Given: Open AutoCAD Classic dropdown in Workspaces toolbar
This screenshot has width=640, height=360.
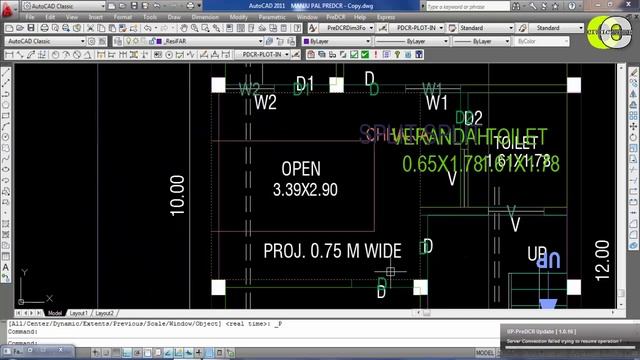Looking at the screenshot, I should click(45, 41).
